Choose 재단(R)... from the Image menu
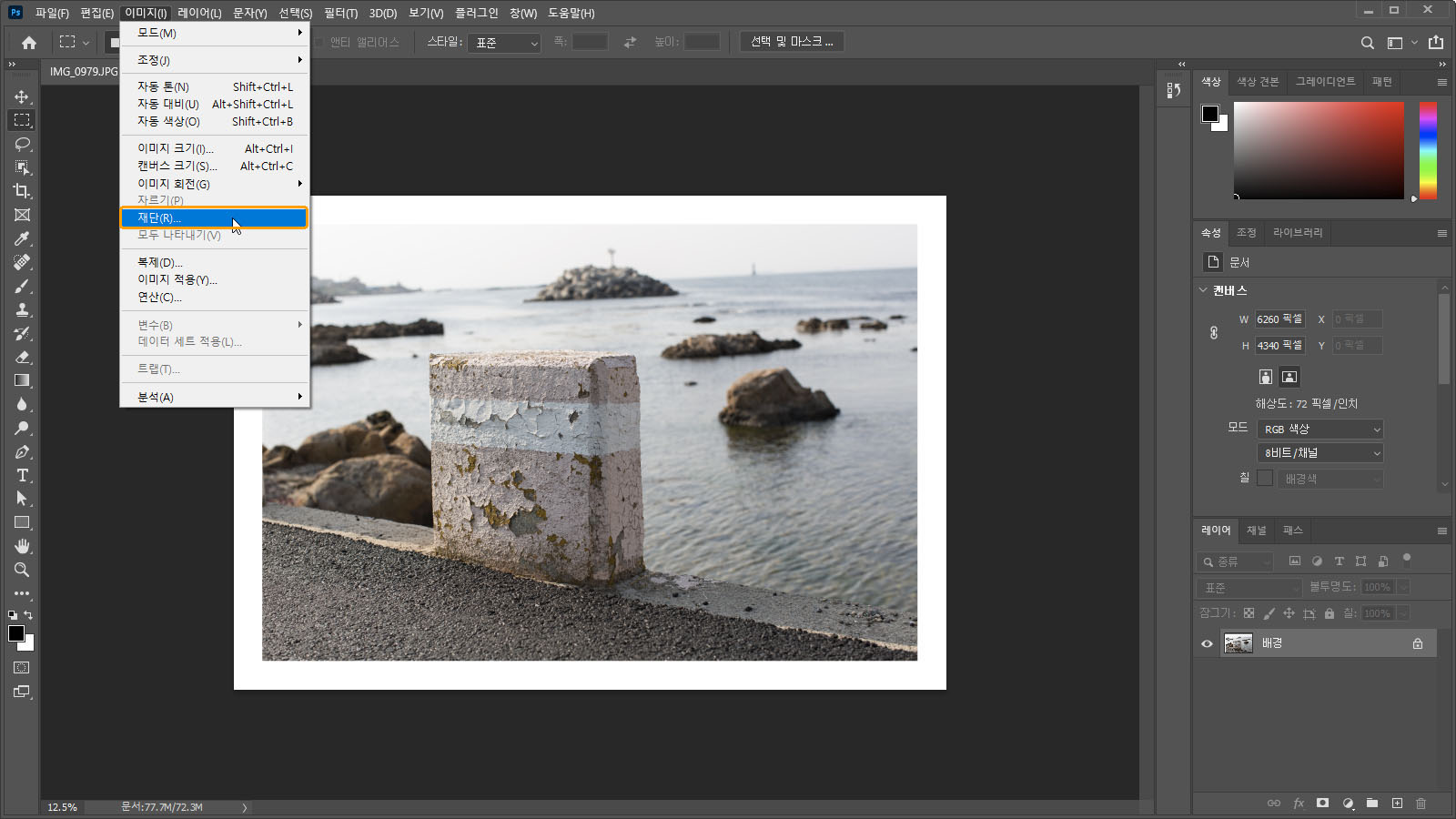This screenshot has width=1456, height=819. point(214,217)
